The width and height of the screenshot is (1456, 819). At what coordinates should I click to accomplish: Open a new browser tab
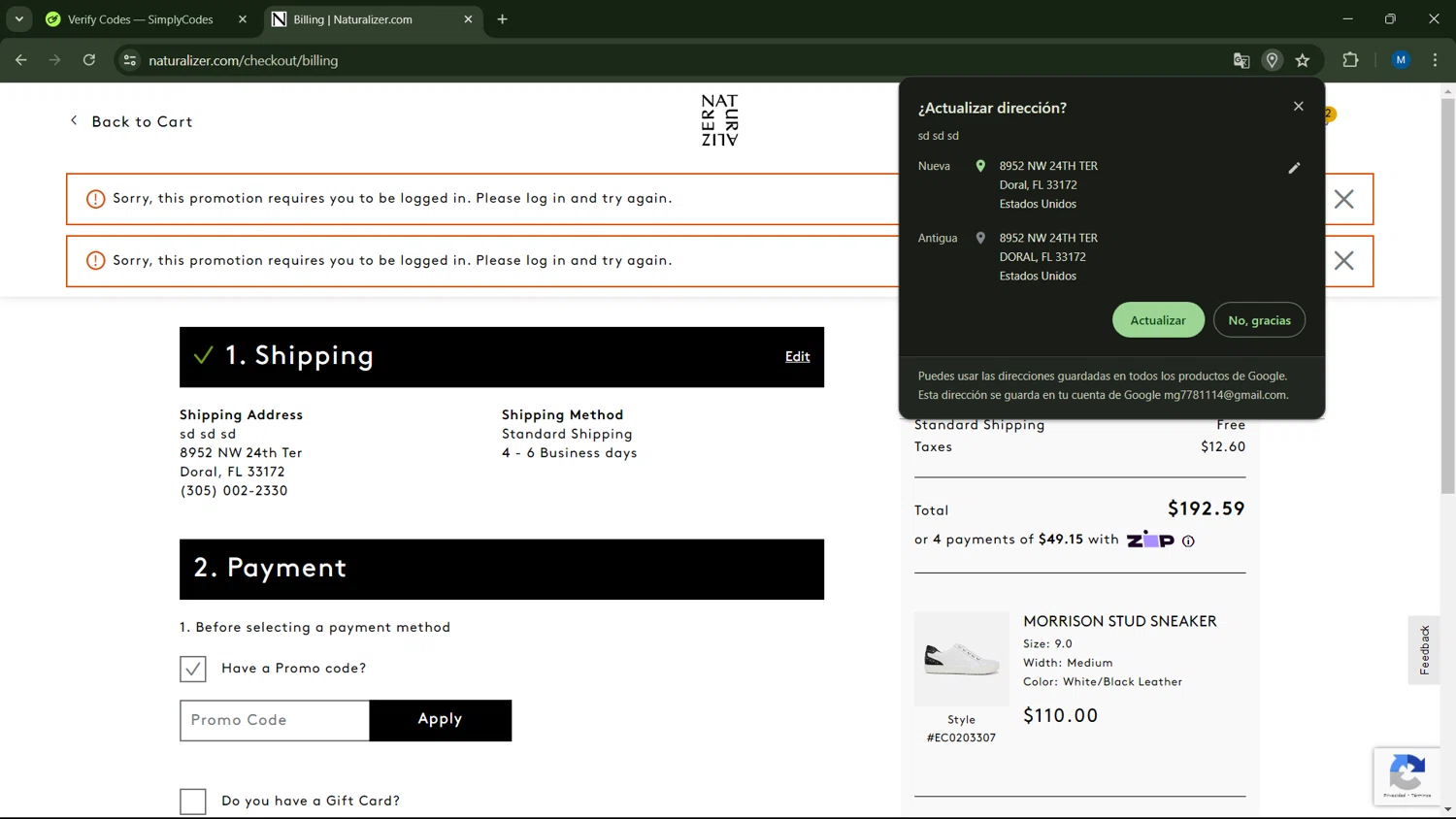[502, 19]
